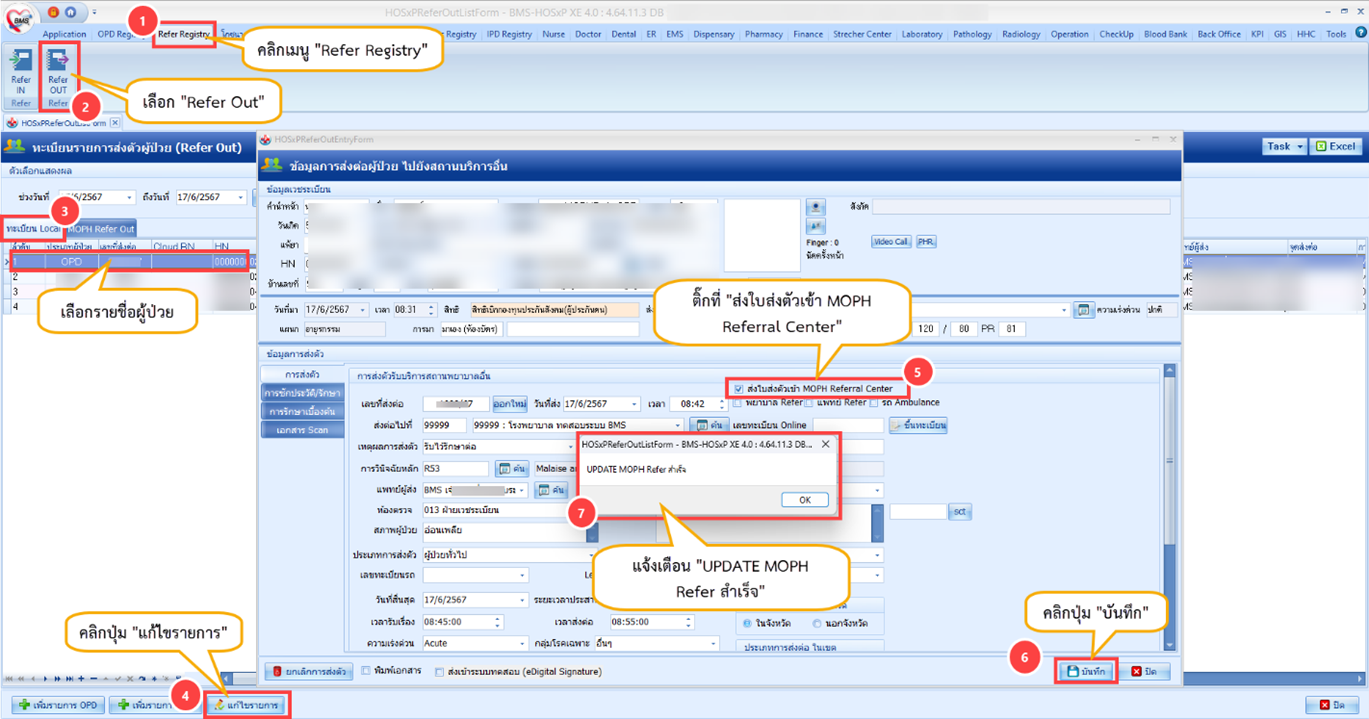Image resolution: width=1369 pixels, height=719 pixels.
Task: Open the IPD Registry menu
Action: coord(509,34)
